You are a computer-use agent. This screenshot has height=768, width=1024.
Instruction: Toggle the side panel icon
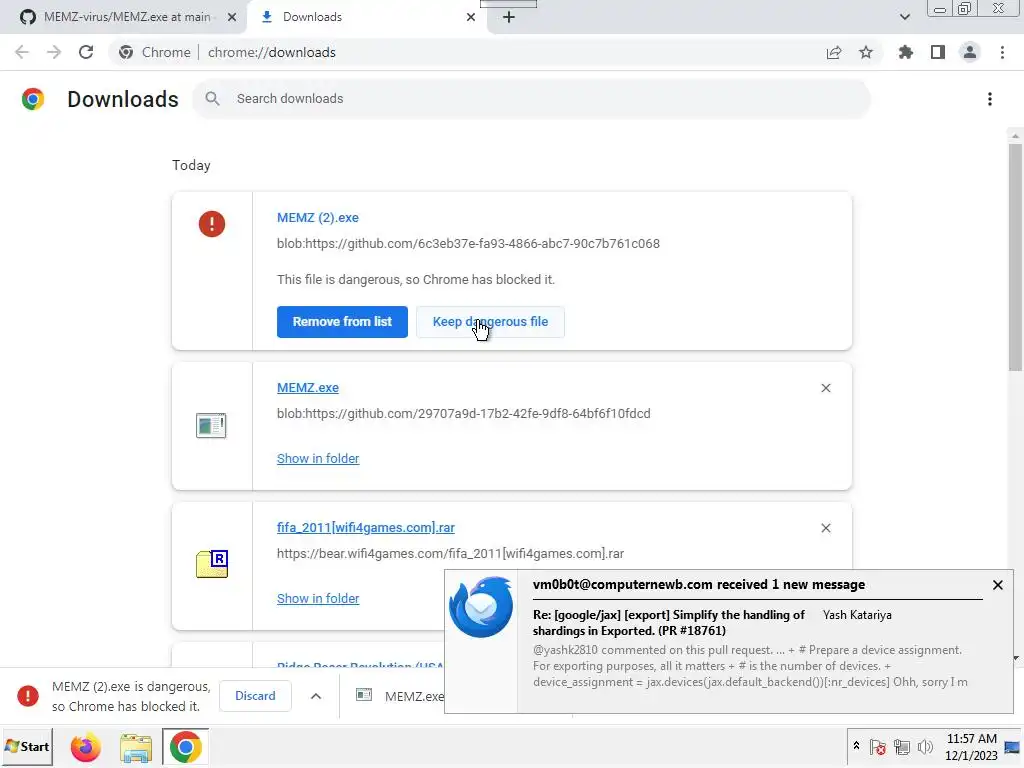938,52
